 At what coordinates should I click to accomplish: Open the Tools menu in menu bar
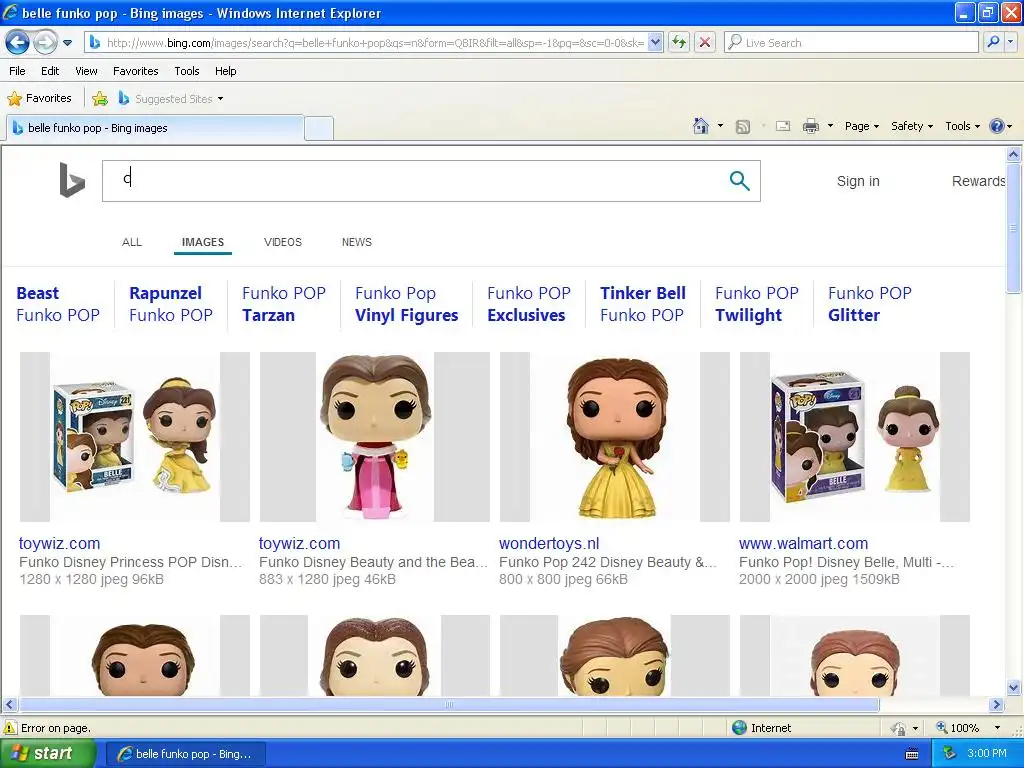pyautogui.click(x=187, y=71)
